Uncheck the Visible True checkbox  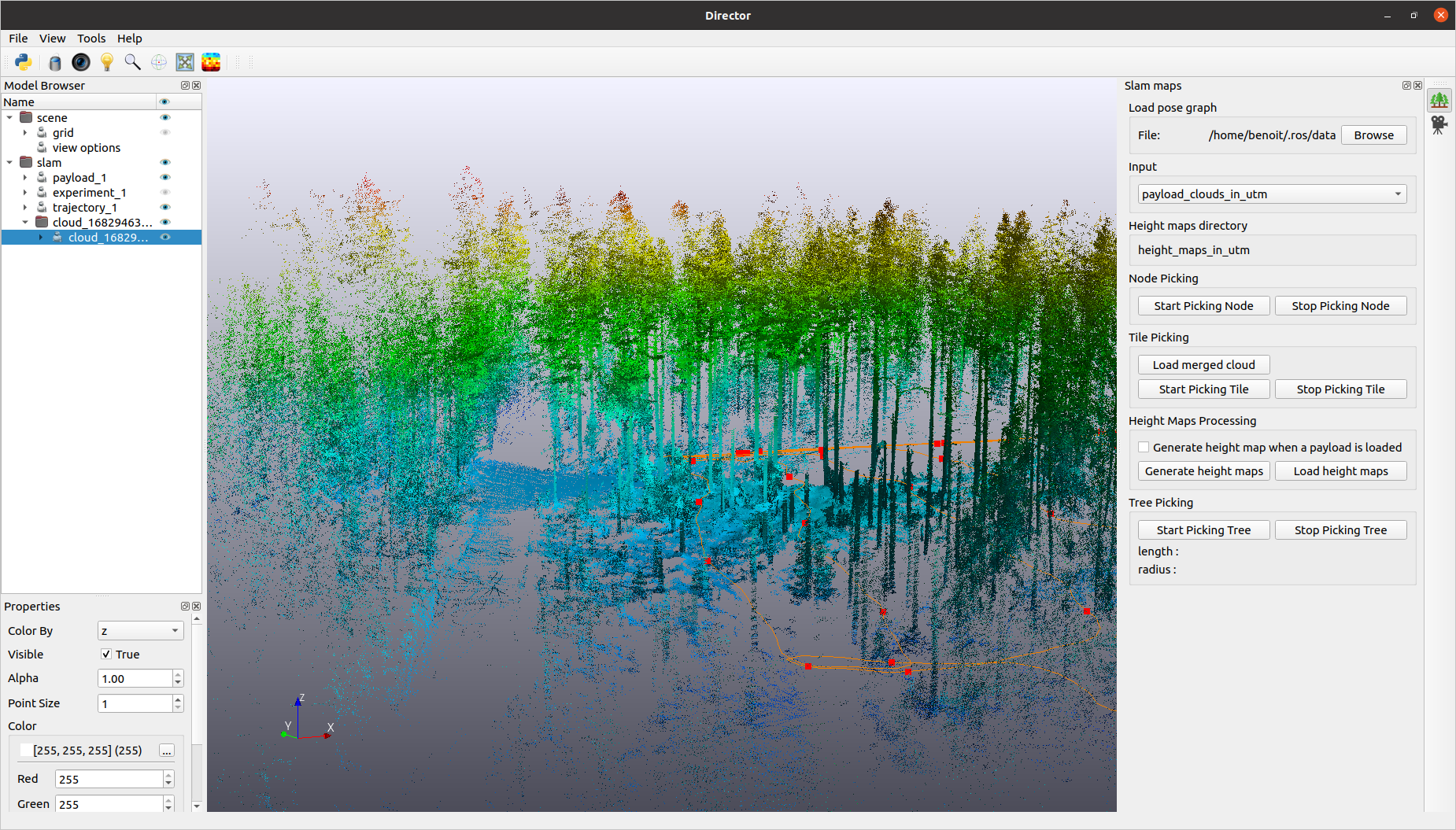coord(106,655)
